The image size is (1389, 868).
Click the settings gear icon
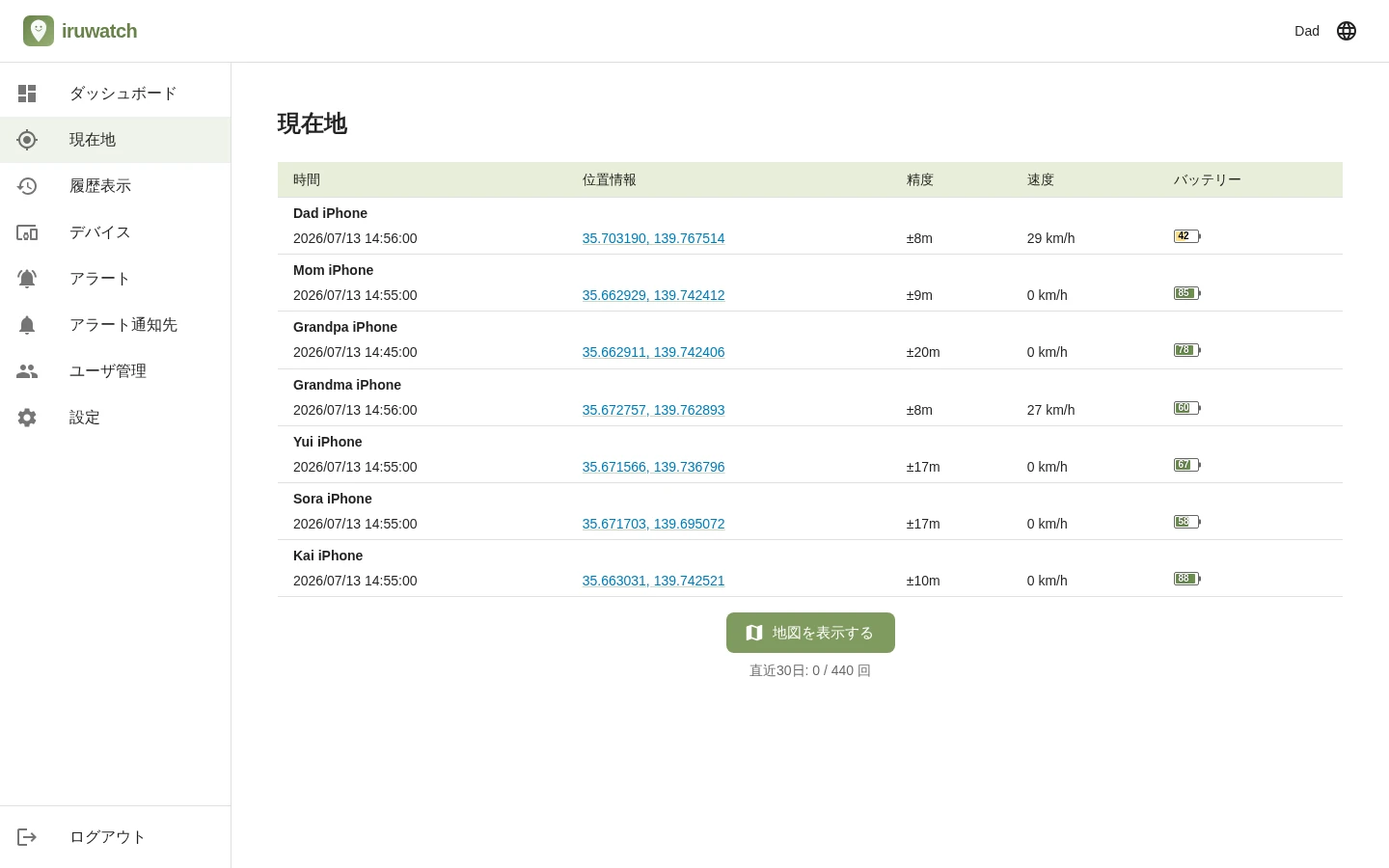(27, 418)
